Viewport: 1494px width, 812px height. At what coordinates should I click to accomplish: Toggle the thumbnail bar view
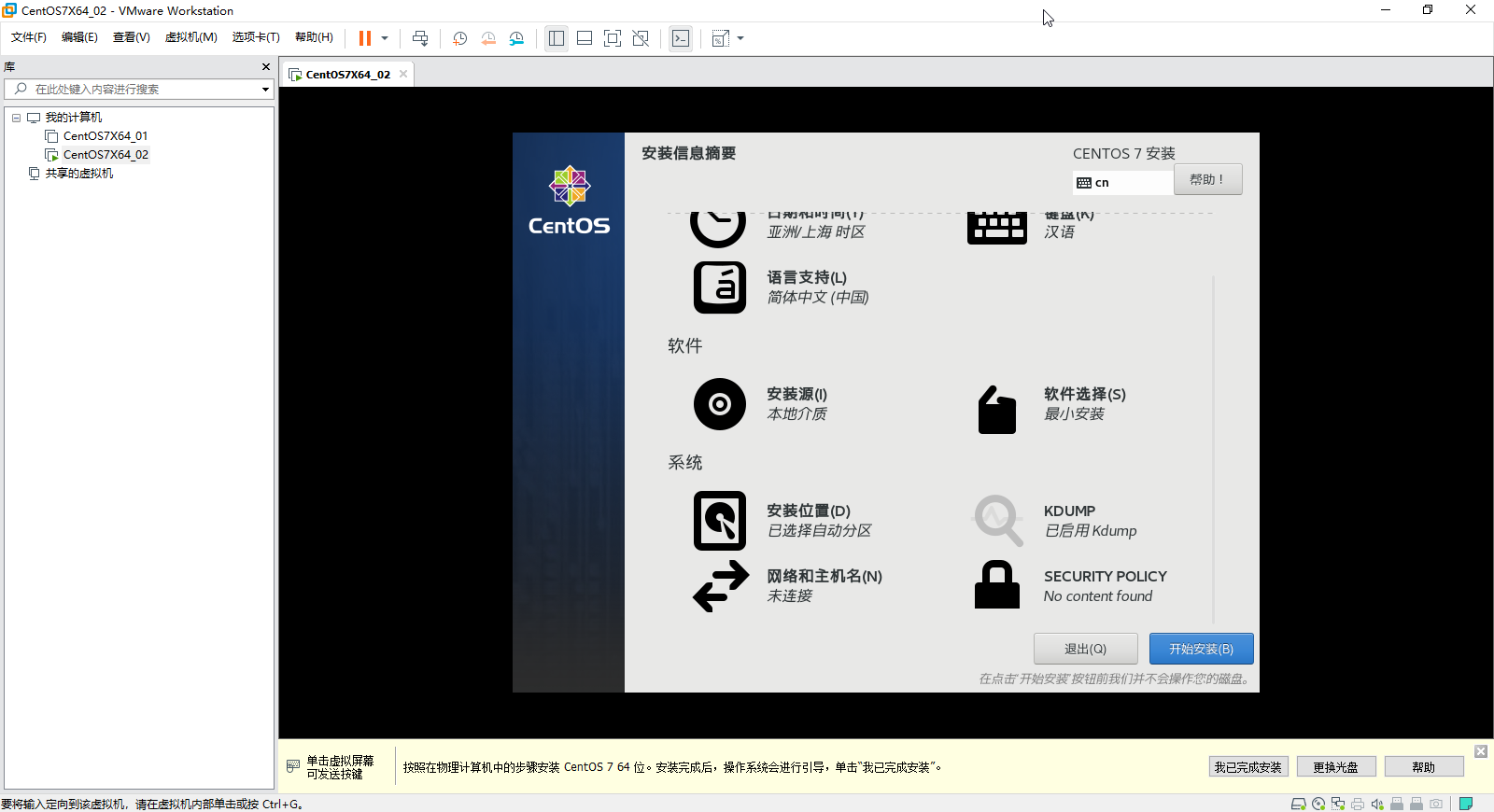pos(585,38)
